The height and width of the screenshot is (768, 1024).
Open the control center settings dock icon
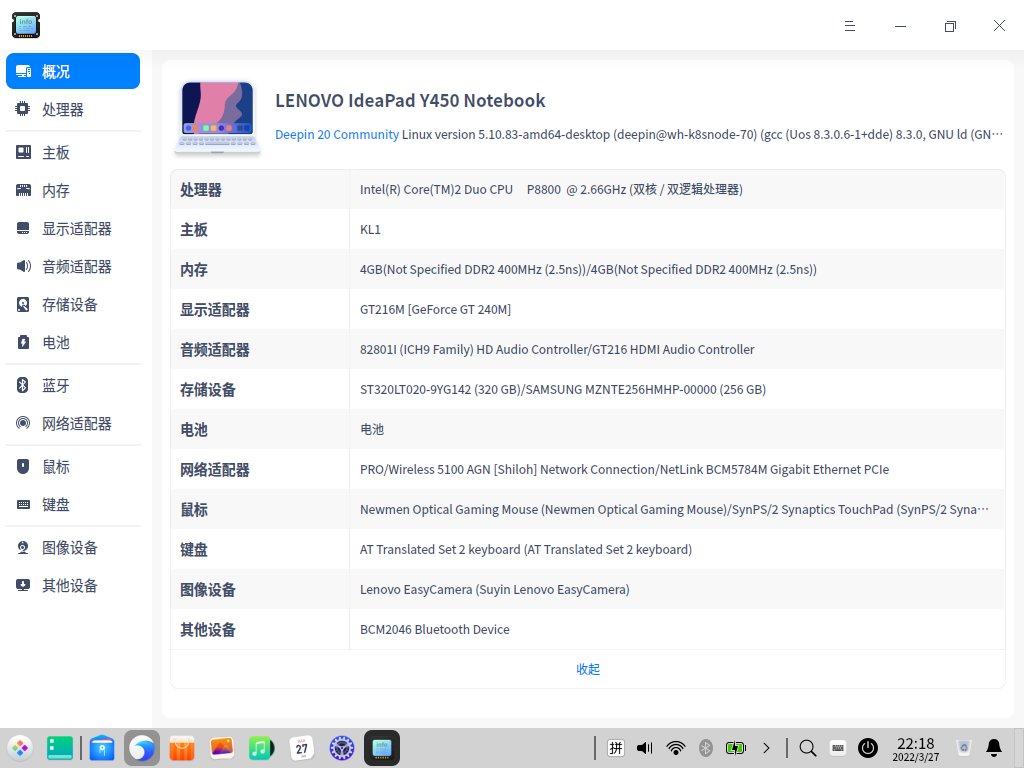pyautogui.click(x=342, y=748)
